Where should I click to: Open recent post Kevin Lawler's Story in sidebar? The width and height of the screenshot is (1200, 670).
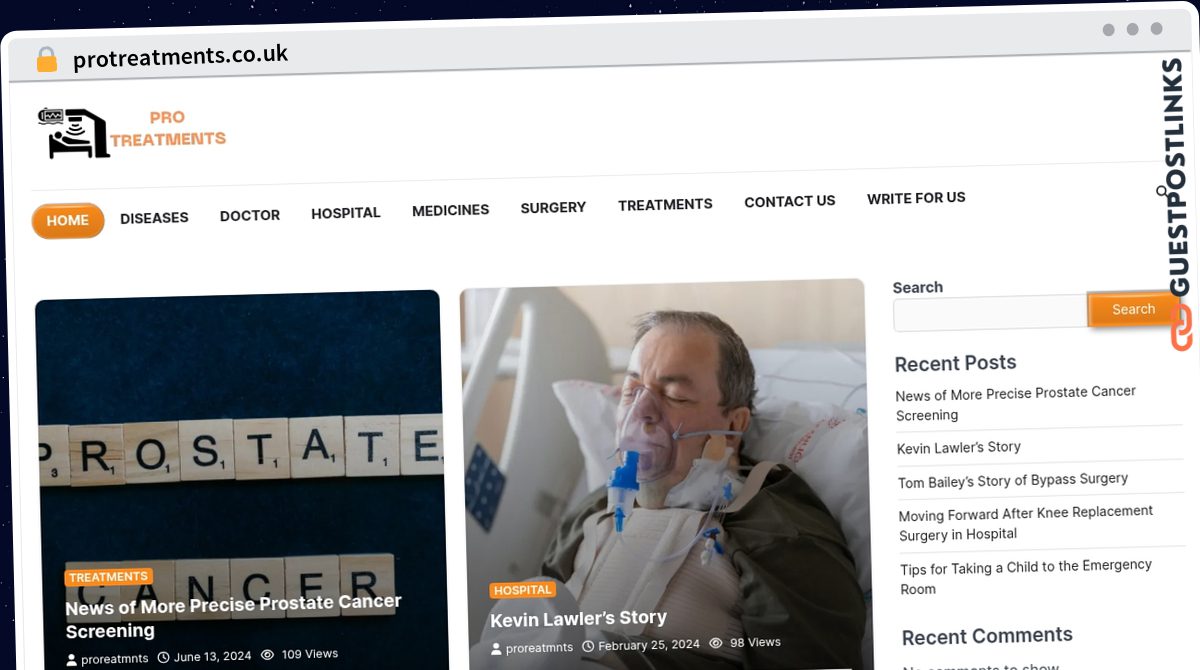click(959, 447)
